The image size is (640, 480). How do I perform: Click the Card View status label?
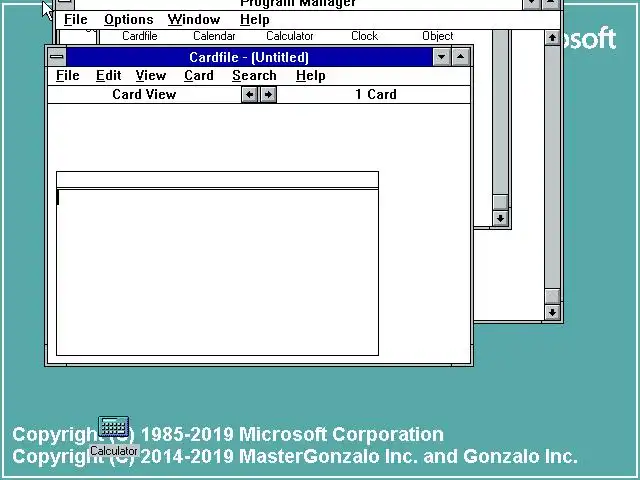pos(144,95)
